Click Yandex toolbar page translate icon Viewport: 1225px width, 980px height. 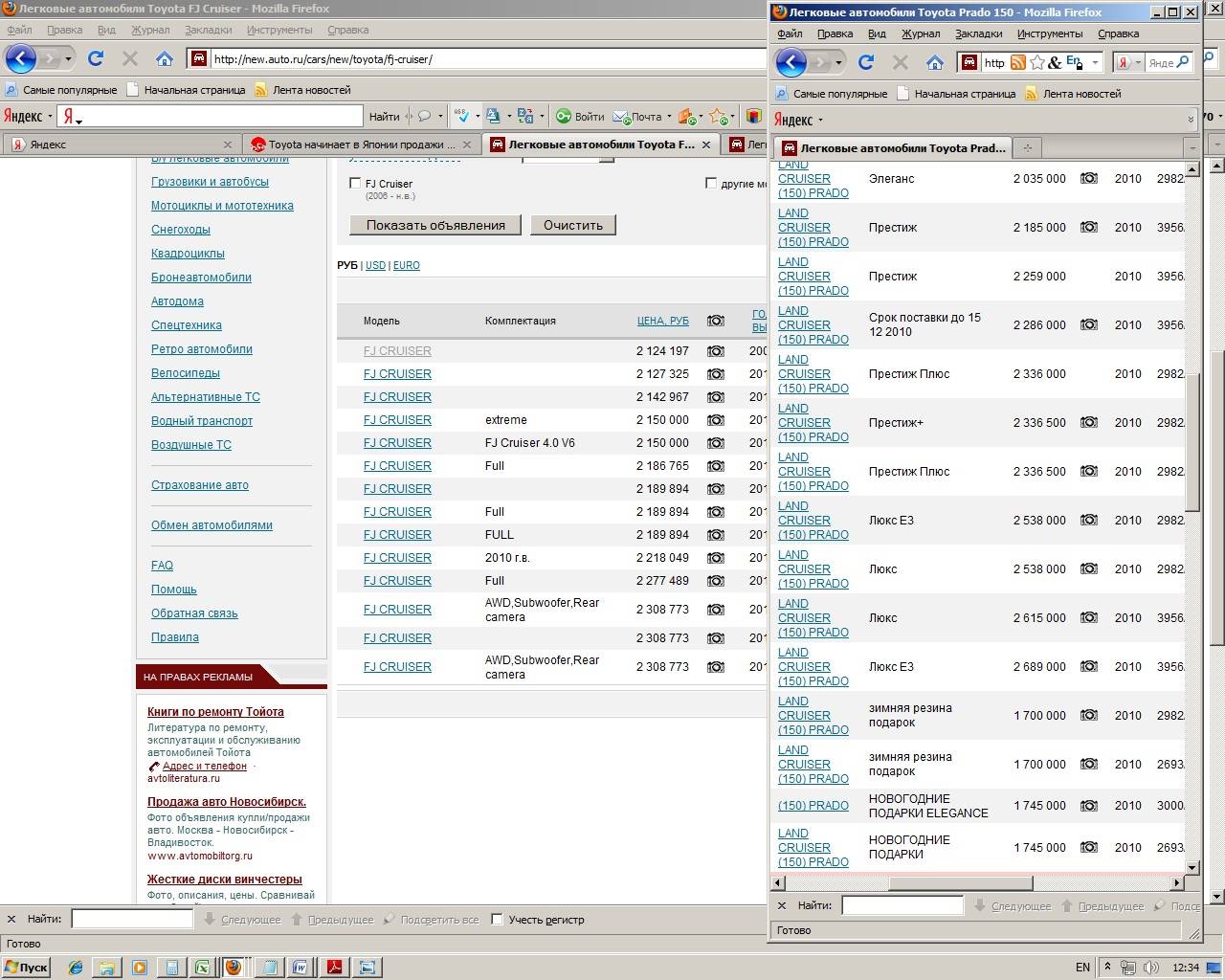[x=524, y=116]
